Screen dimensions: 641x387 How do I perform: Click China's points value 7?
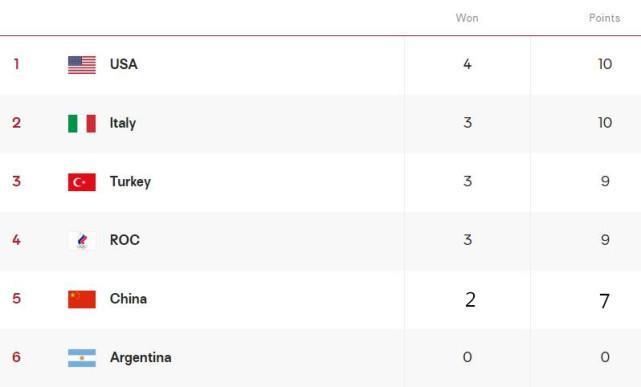tap(605, 301)
